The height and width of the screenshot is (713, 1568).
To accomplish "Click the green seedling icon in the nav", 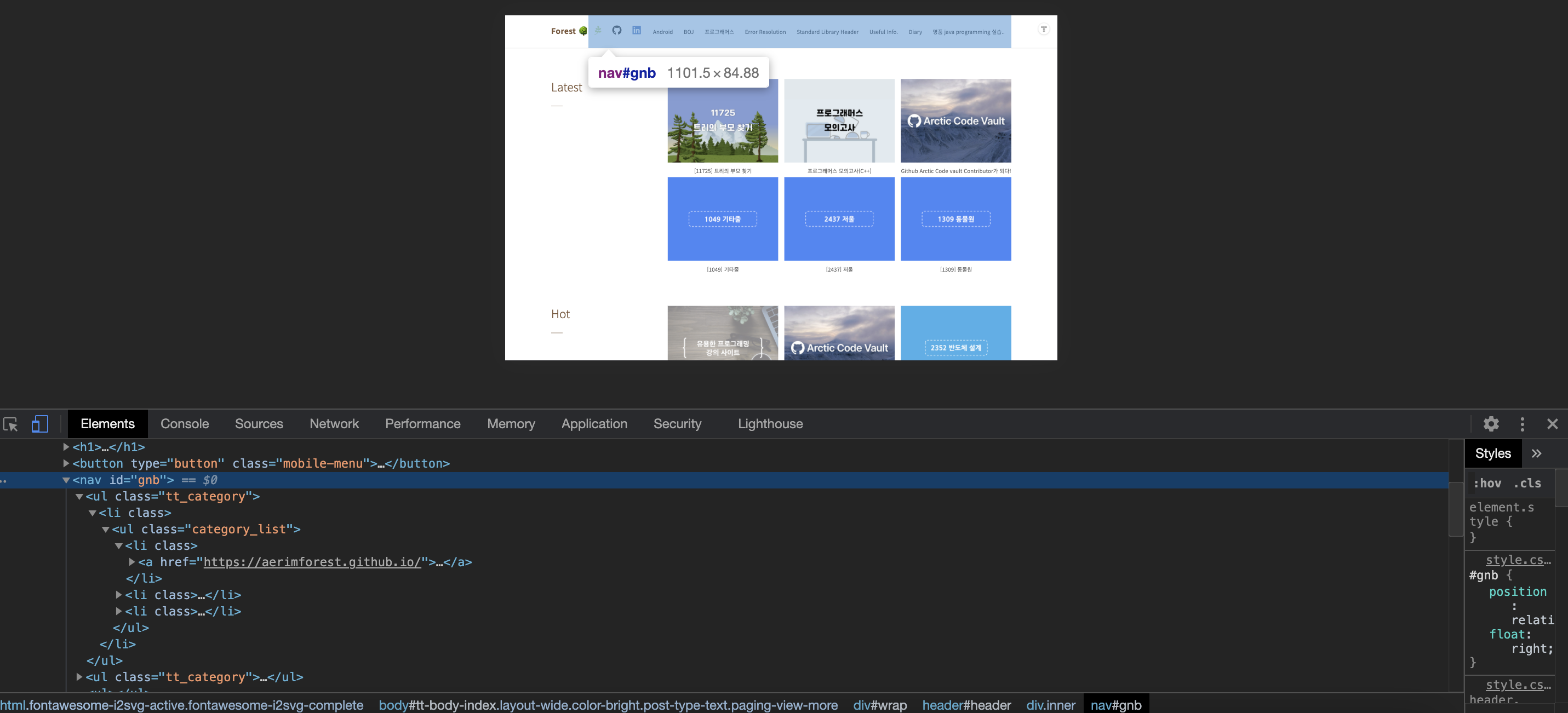I will (x=598, y=31).
